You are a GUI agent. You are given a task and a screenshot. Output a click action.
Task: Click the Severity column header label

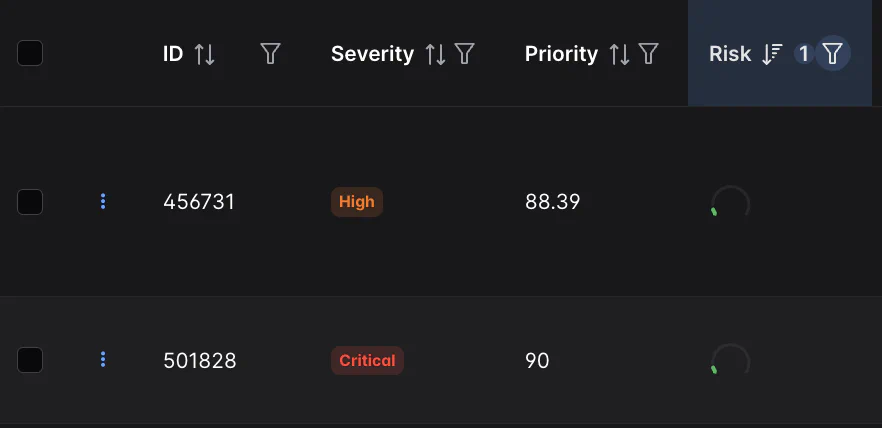[x=372, y=54]
